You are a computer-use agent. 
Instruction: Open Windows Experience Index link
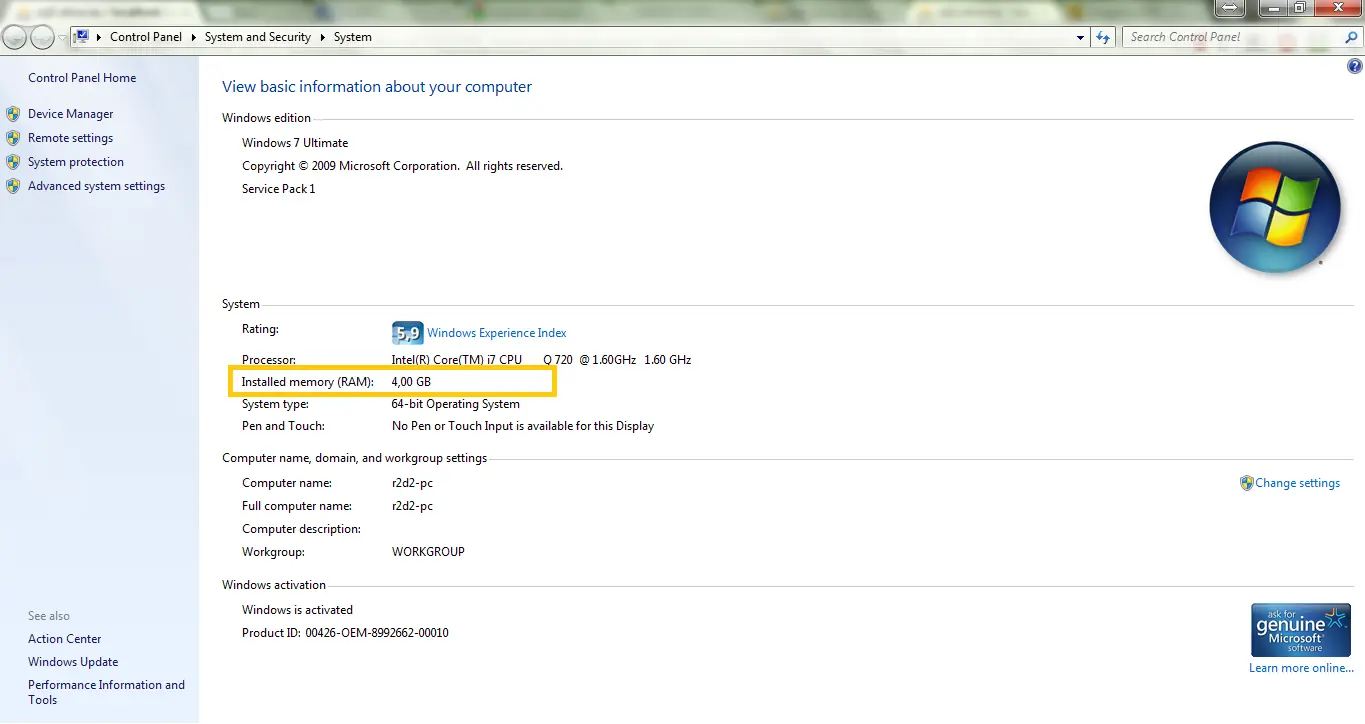[x=497, y=333]
